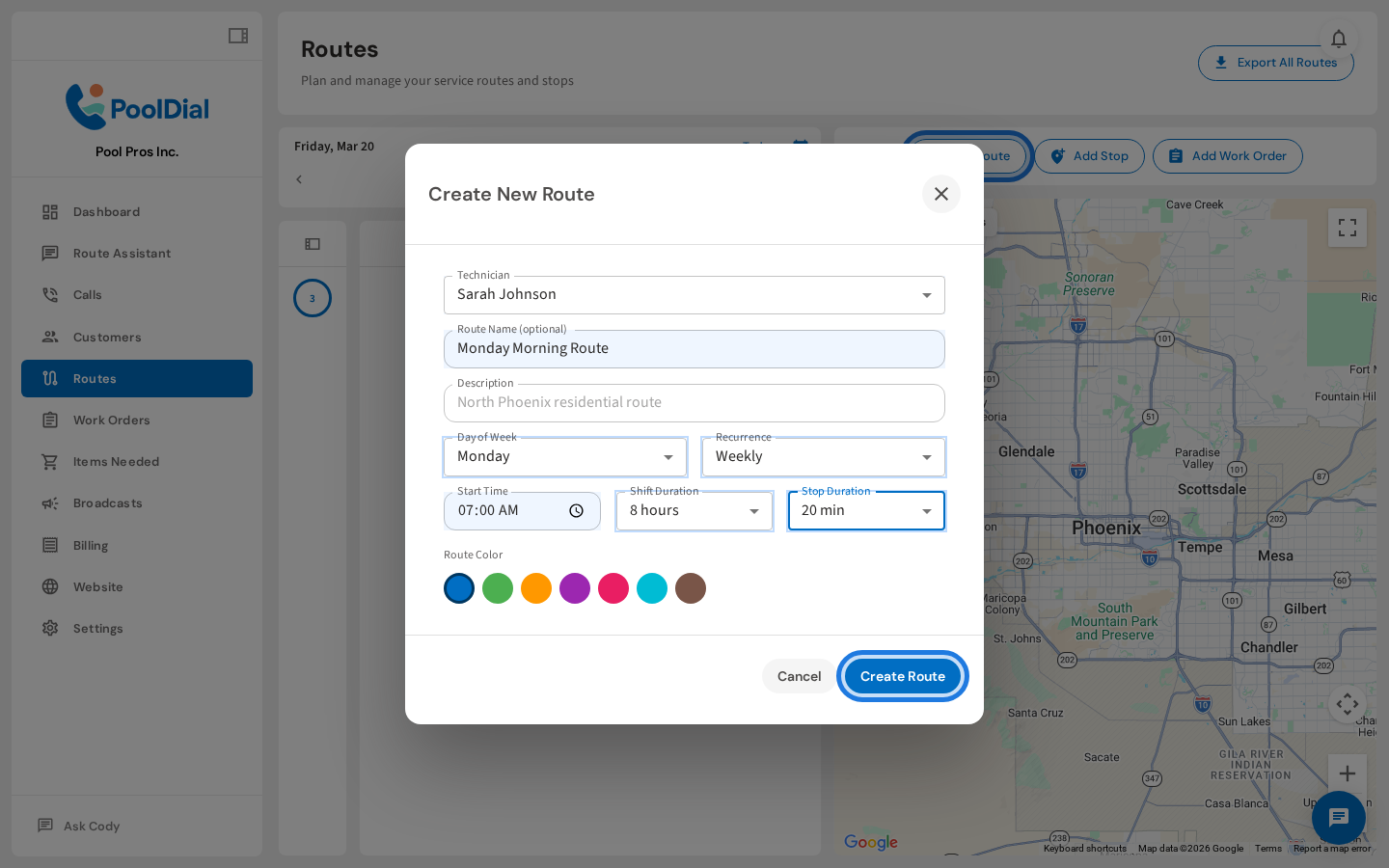The height and width of the screenshot is (868, 1389).
Task: Open the Ask Cody assistant
Action: point(92,826)
